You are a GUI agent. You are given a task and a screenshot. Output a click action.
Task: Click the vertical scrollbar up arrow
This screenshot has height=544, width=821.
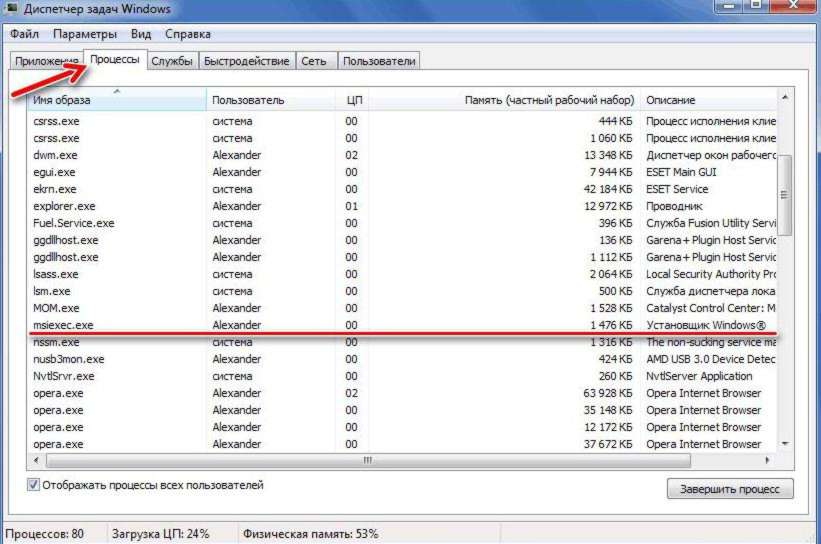point(785,97)
